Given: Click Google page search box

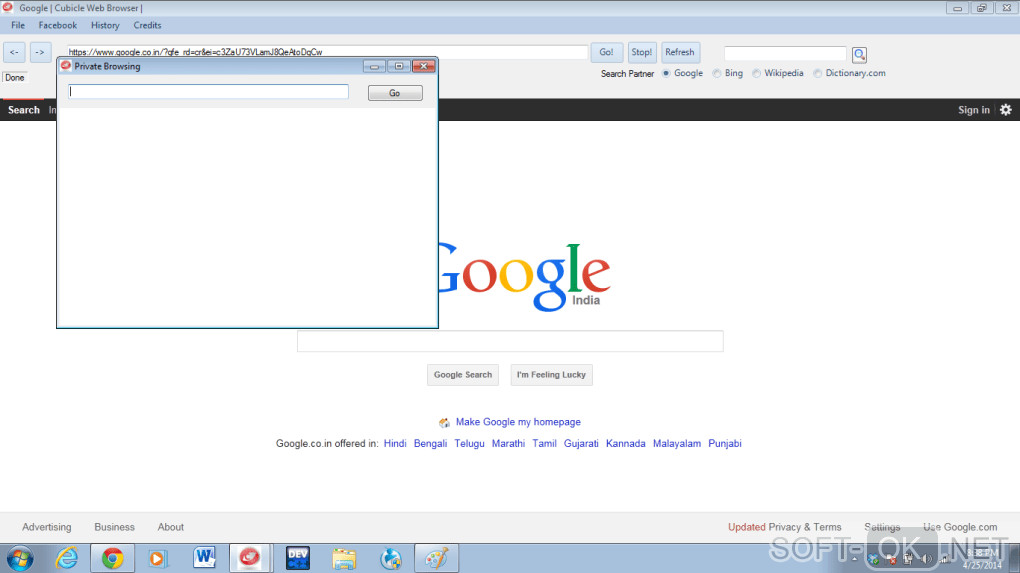Looking at the screenshot, I should [x=510, y=341].
